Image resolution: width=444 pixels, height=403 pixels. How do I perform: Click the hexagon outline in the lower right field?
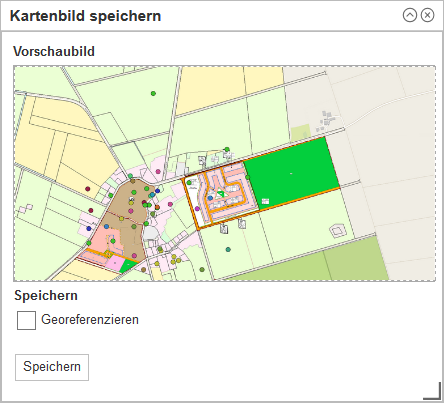coord(338,231)
